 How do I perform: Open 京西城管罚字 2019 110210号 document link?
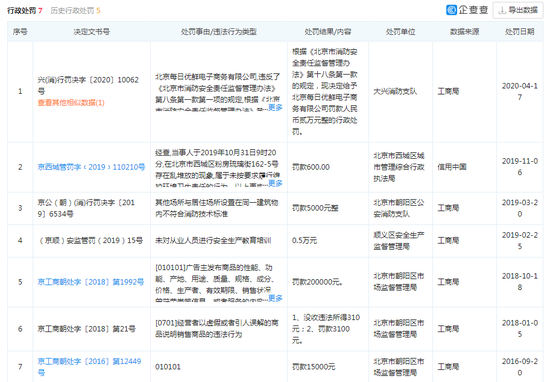click(x=91, y=167)
